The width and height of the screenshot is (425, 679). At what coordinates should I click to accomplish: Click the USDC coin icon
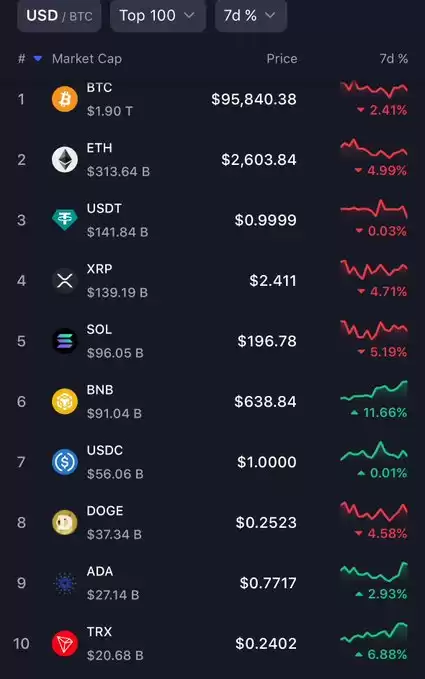(65, 462)
